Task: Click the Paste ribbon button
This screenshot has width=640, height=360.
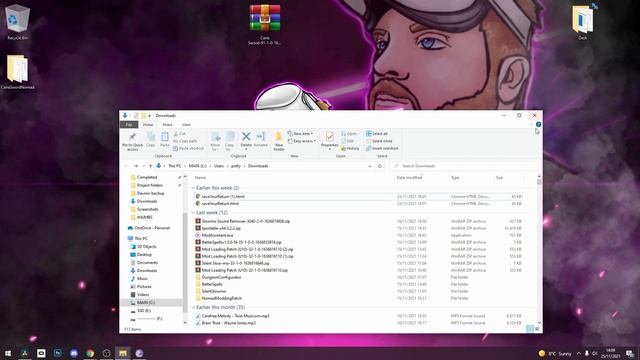Action: [x=164, y=139]
